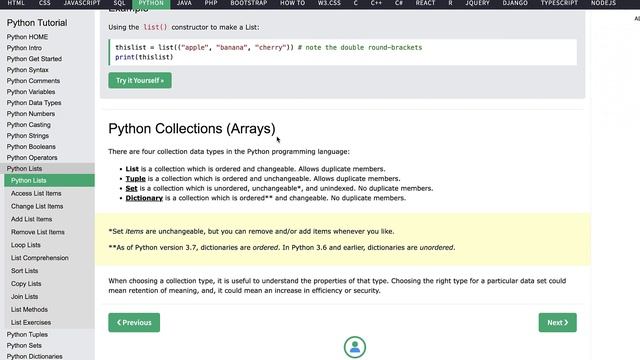Follow the List link in collections list

pos(132,169)
